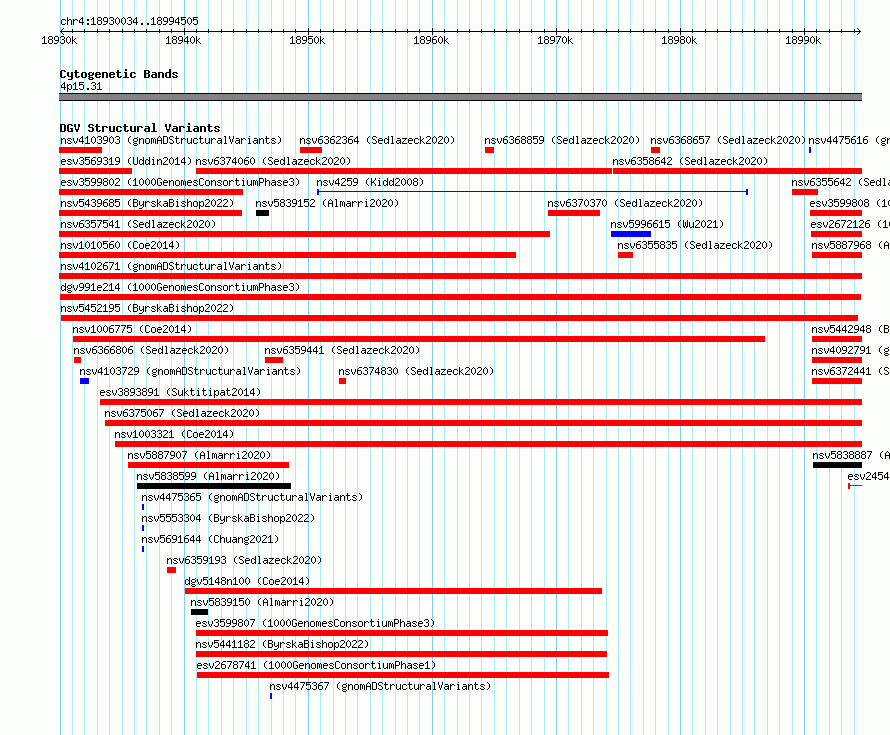Click nsv1003321 Coe2014 label

[x=174, y=434]
